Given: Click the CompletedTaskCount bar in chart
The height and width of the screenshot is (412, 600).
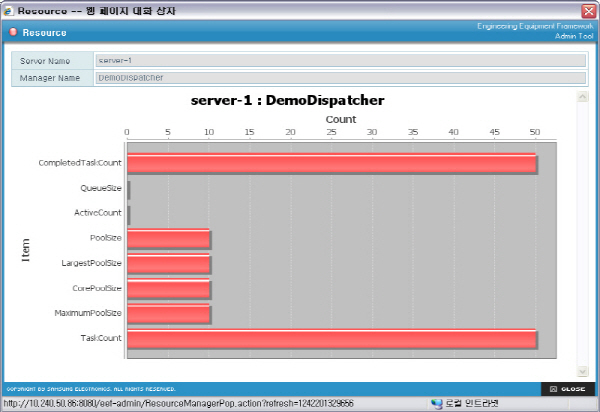Looking at the screenshot, I should click(331, 163).
